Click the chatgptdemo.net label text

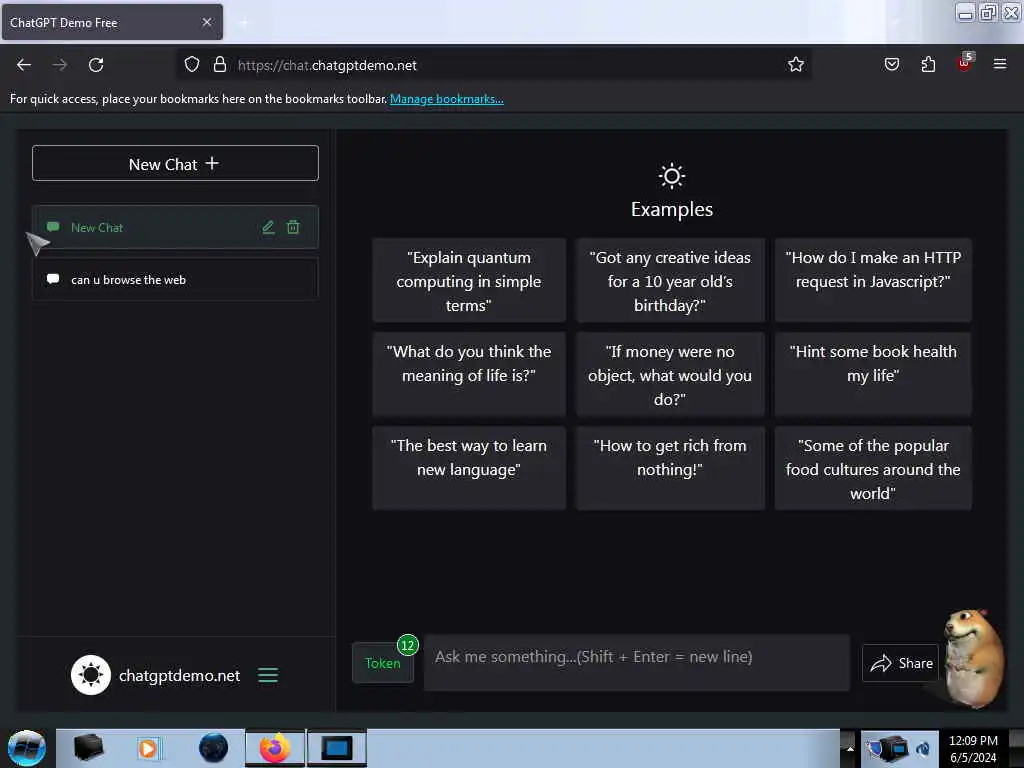(180, 675)
